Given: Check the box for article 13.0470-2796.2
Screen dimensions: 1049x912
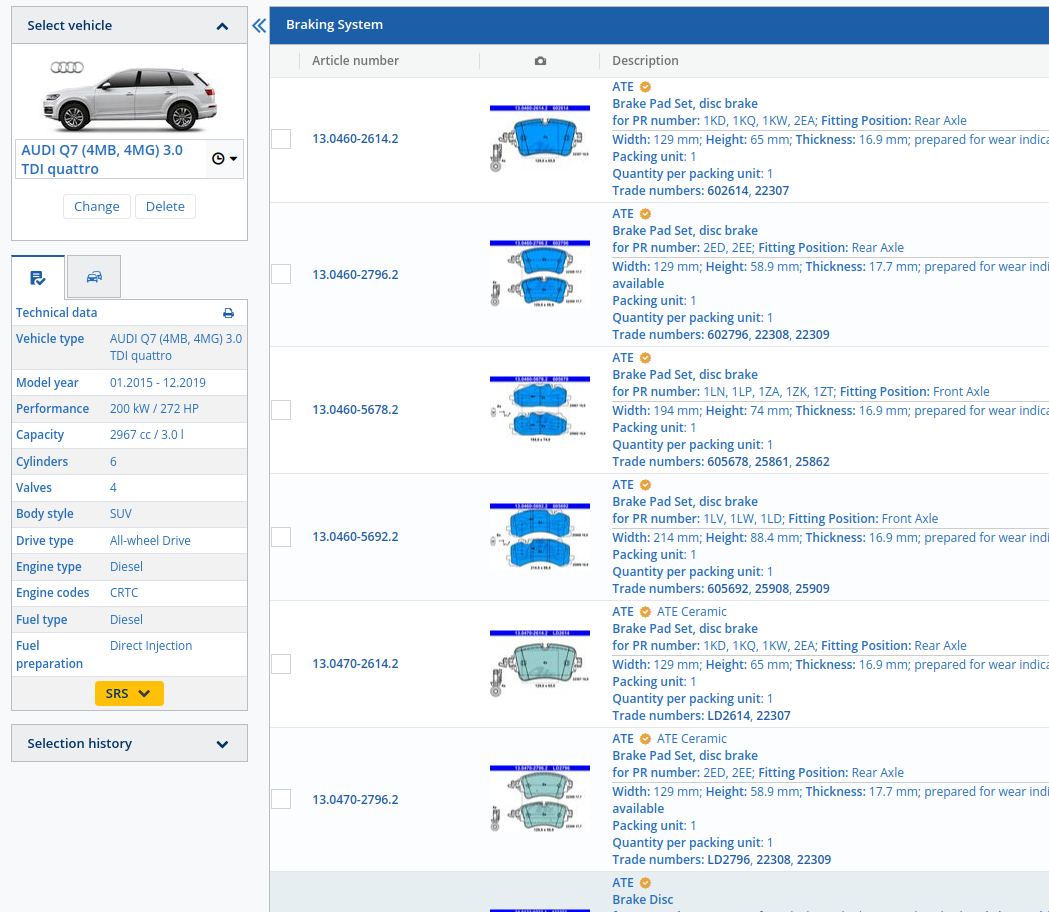Looking at the screenshot, I should [x=281, y=799].
